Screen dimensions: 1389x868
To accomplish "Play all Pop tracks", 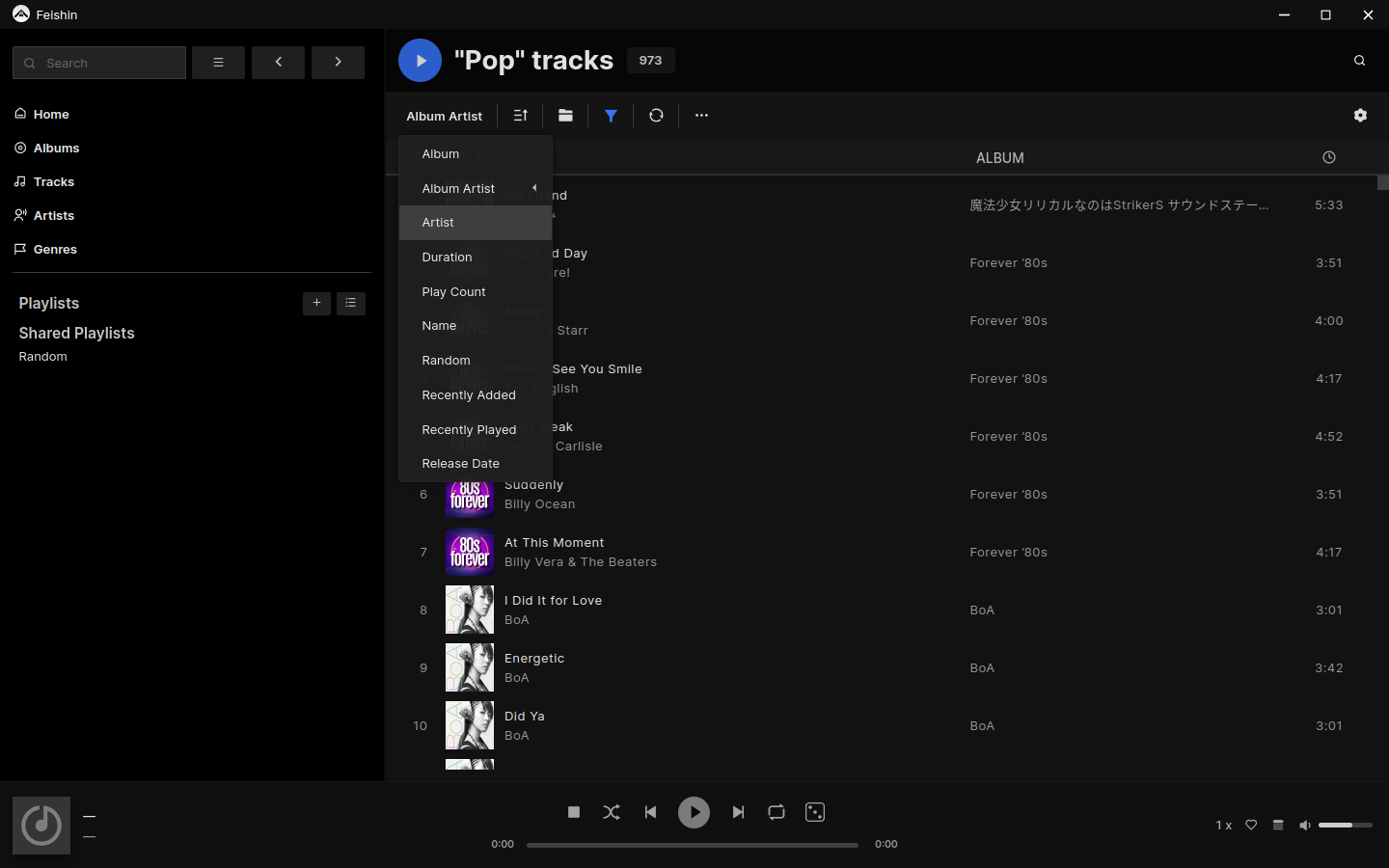I will (420, 61).
